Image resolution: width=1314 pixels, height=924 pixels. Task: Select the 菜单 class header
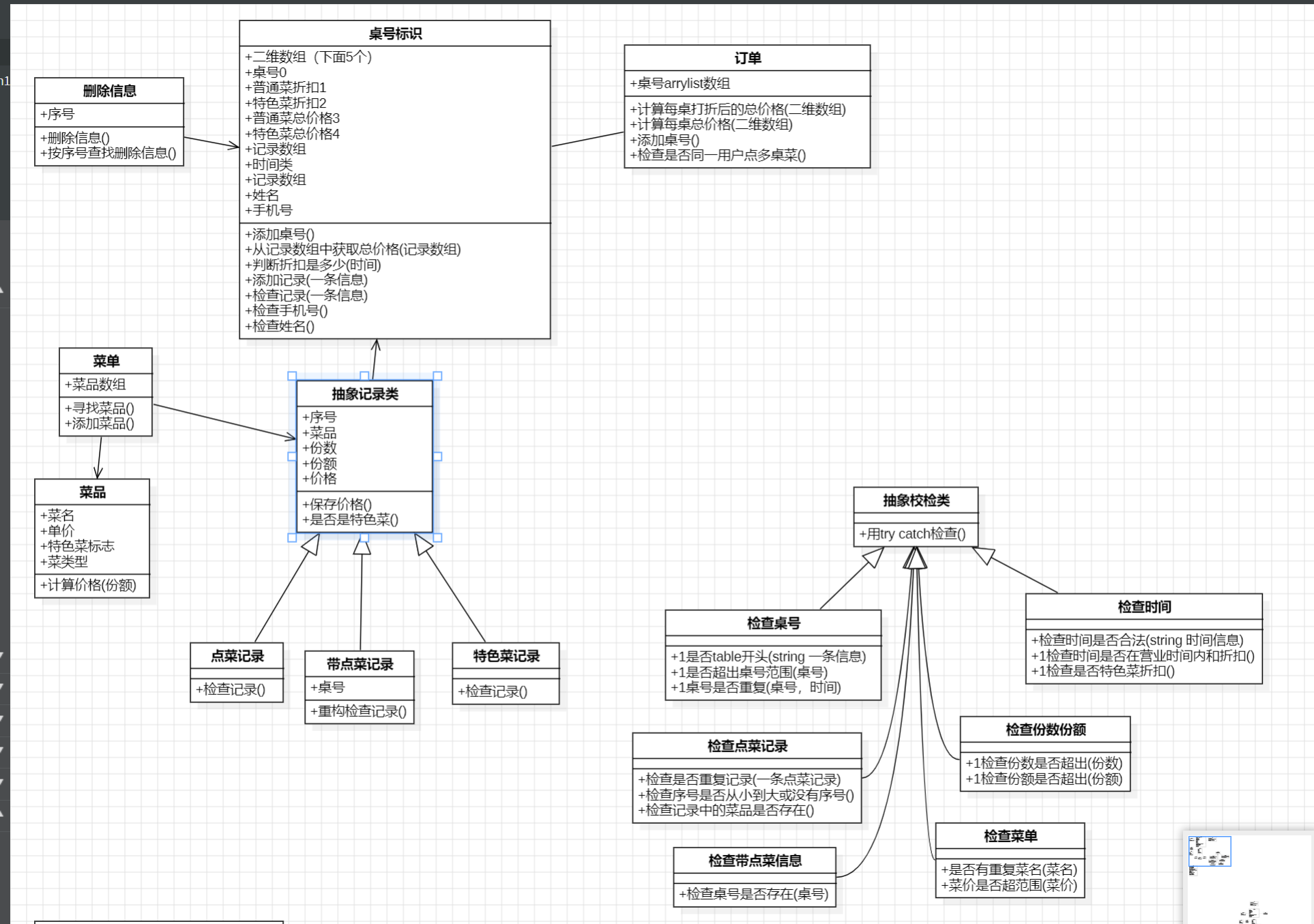pyautogui.click(x=106, y=361)
